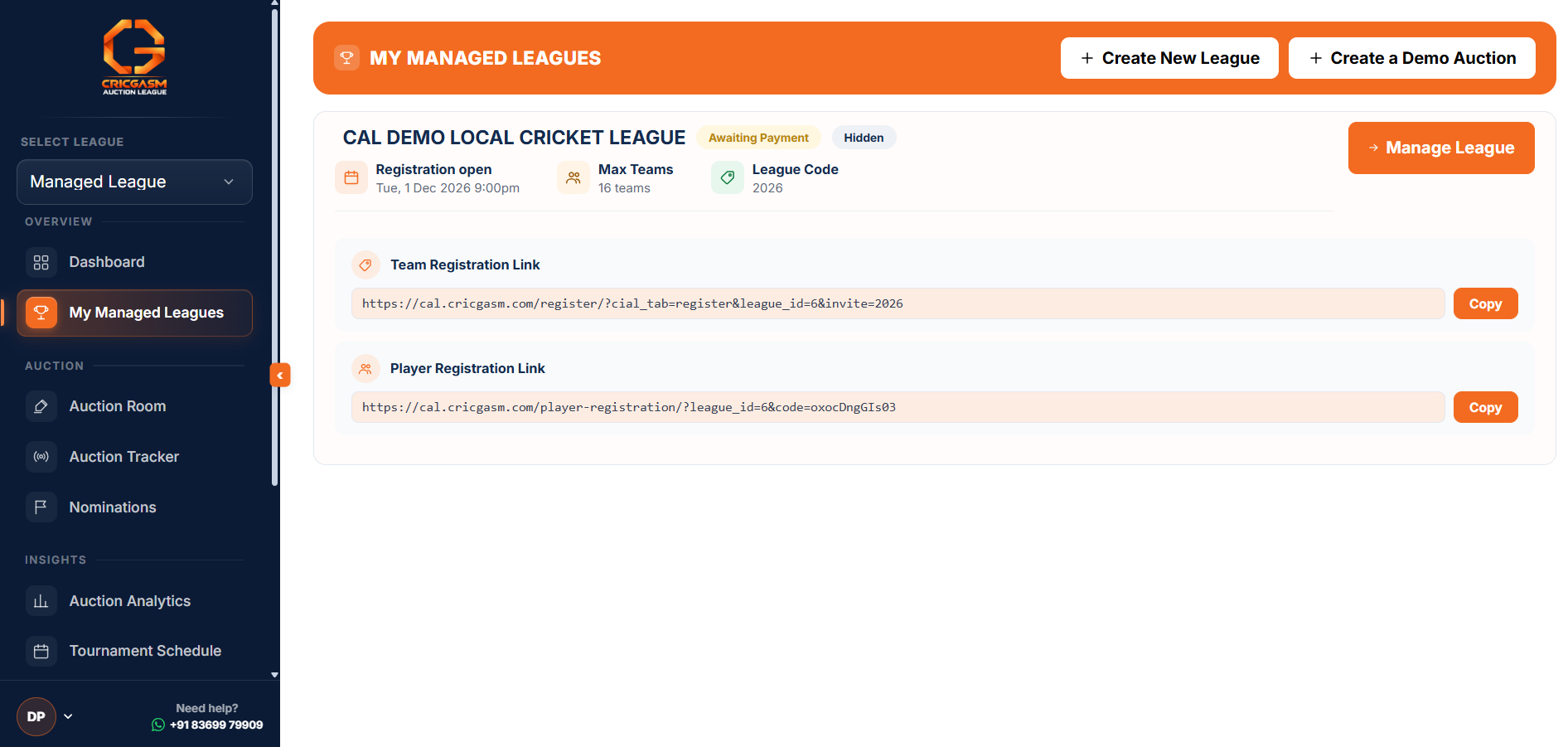Select My Managed Leagues menu item
1568x747 pixels.
(x=134, y=313)
